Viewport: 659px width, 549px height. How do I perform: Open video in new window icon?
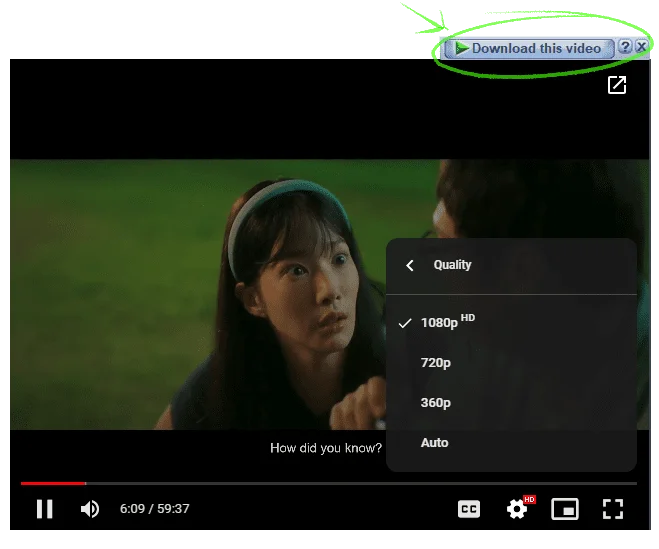[617, 85]
